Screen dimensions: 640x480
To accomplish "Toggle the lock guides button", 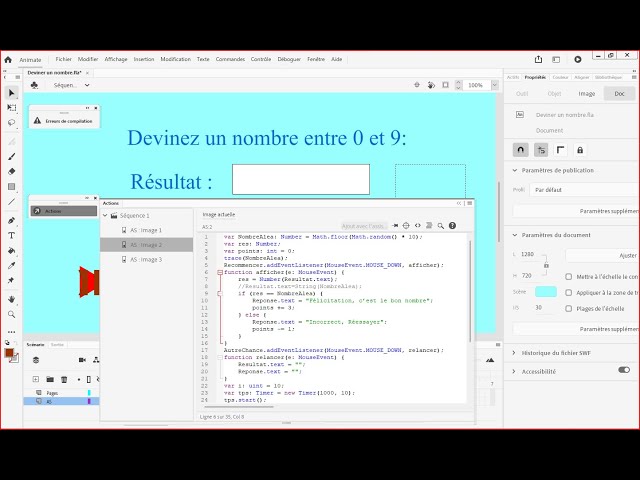I will point(580,150).
